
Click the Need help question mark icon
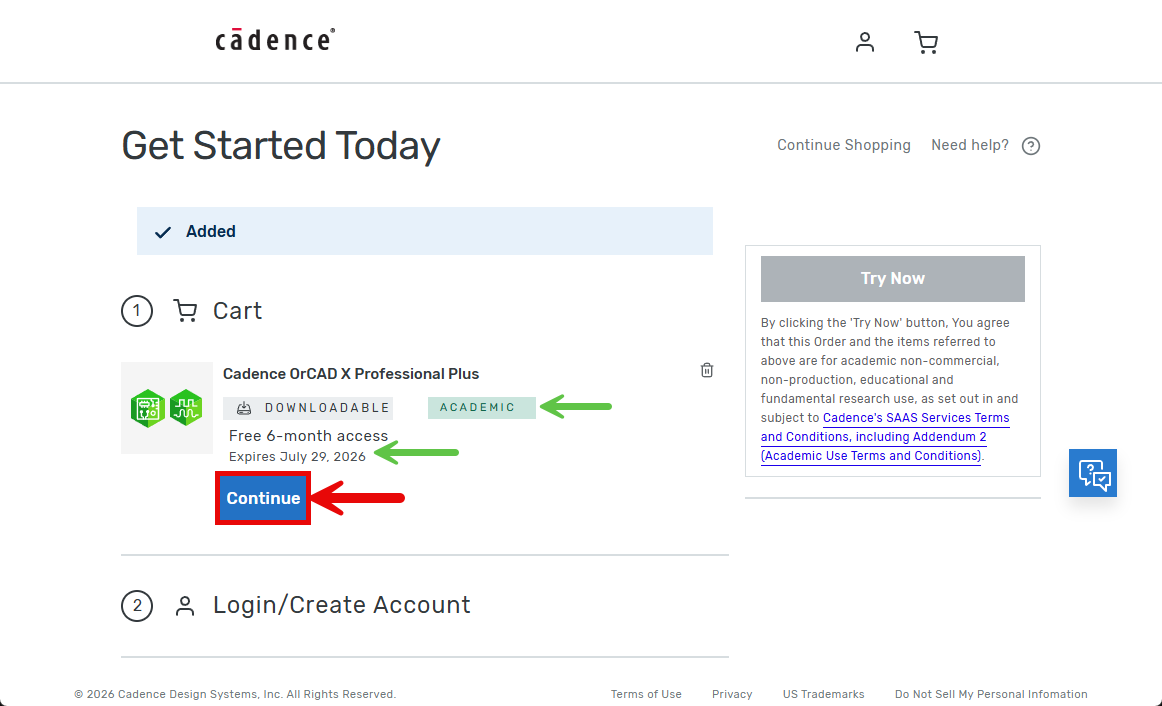1031,146
